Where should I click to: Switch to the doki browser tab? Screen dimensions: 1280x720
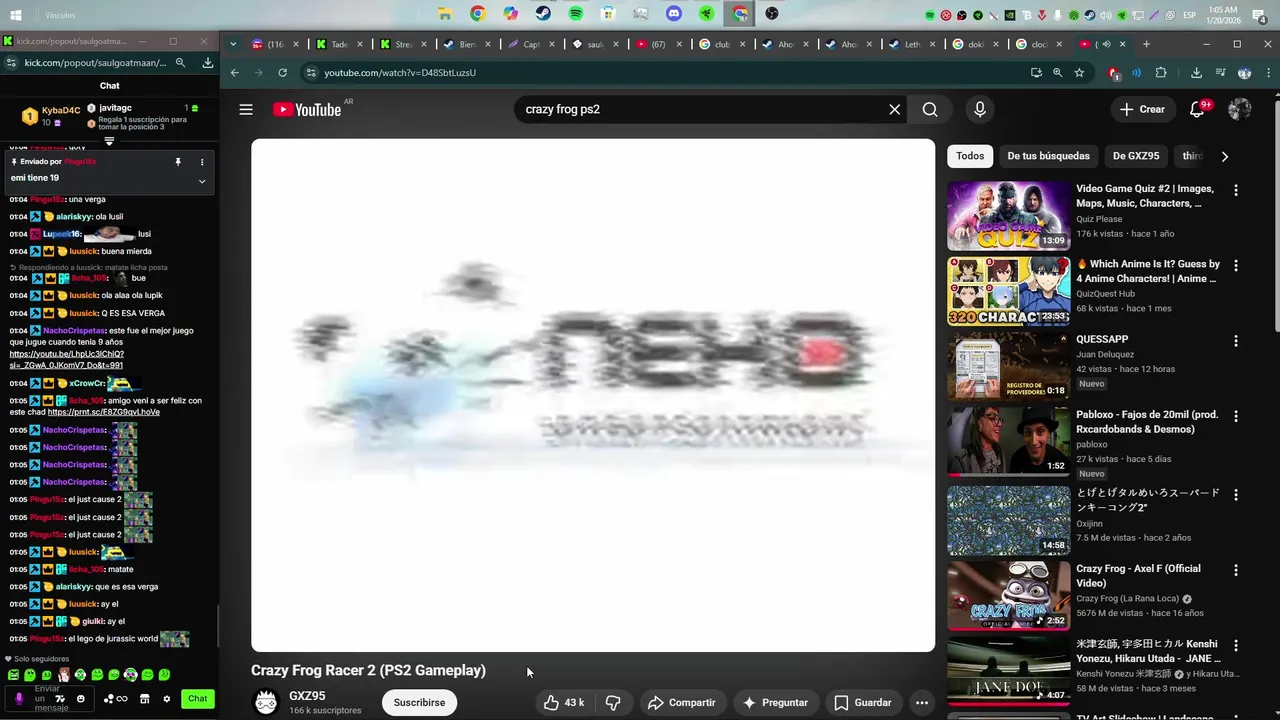(976, 44)
